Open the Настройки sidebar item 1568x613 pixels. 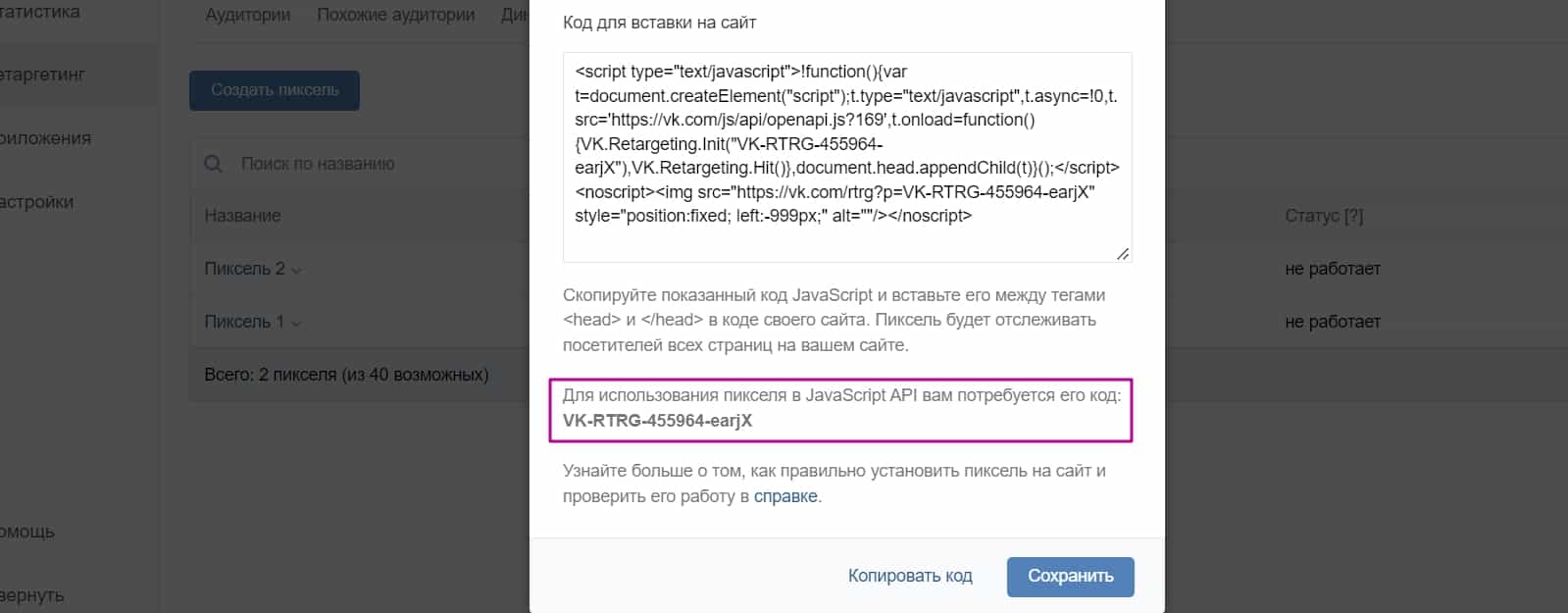tap(39, 201)
